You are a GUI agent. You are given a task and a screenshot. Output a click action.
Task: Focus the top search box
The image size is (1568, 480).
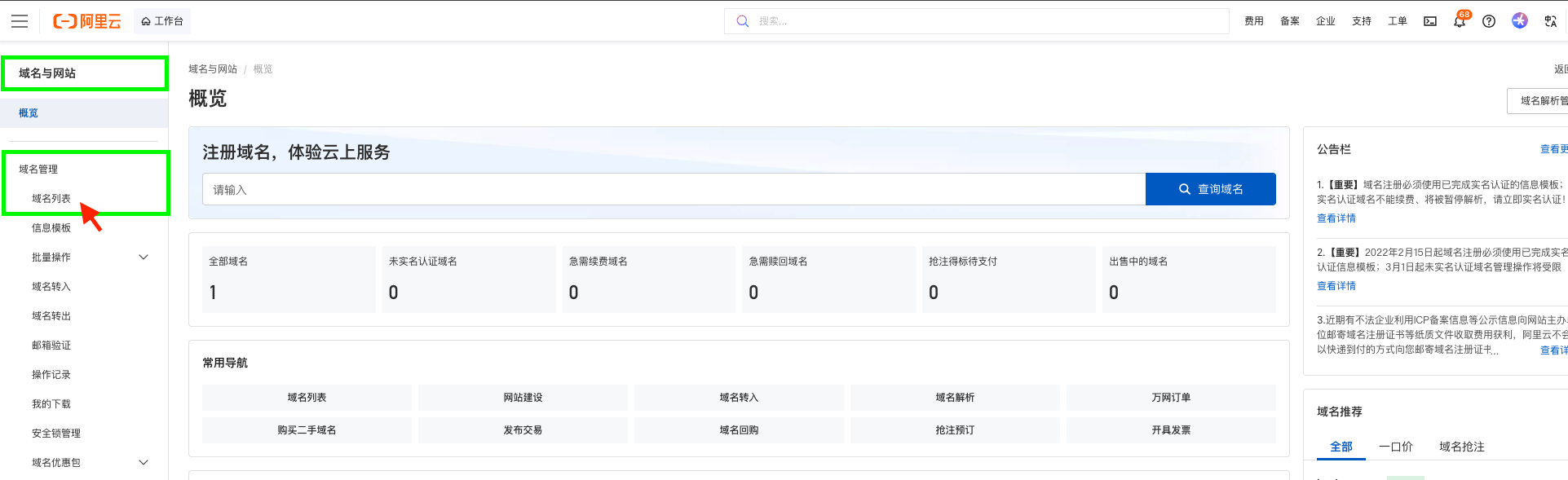[x=977, y=21]
